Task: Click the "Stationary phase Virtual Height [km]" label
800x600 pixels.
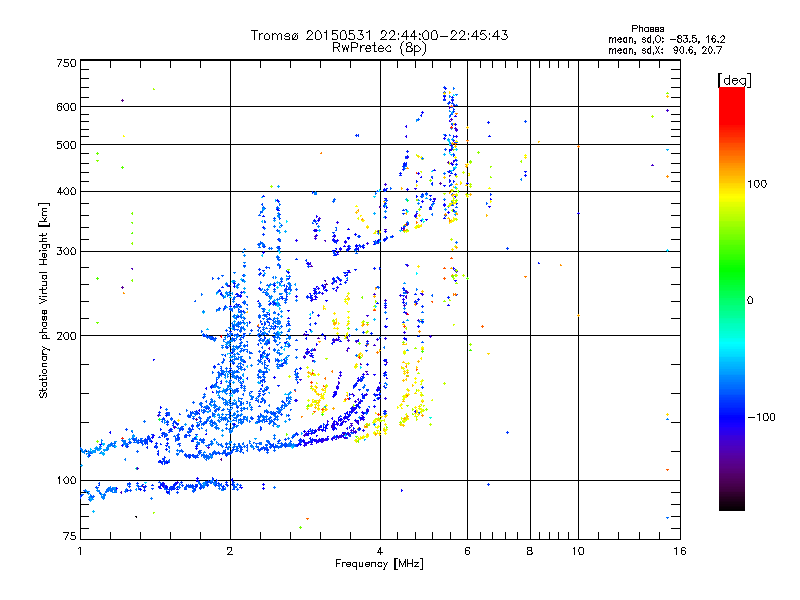Action: click(x=44, y=300)
